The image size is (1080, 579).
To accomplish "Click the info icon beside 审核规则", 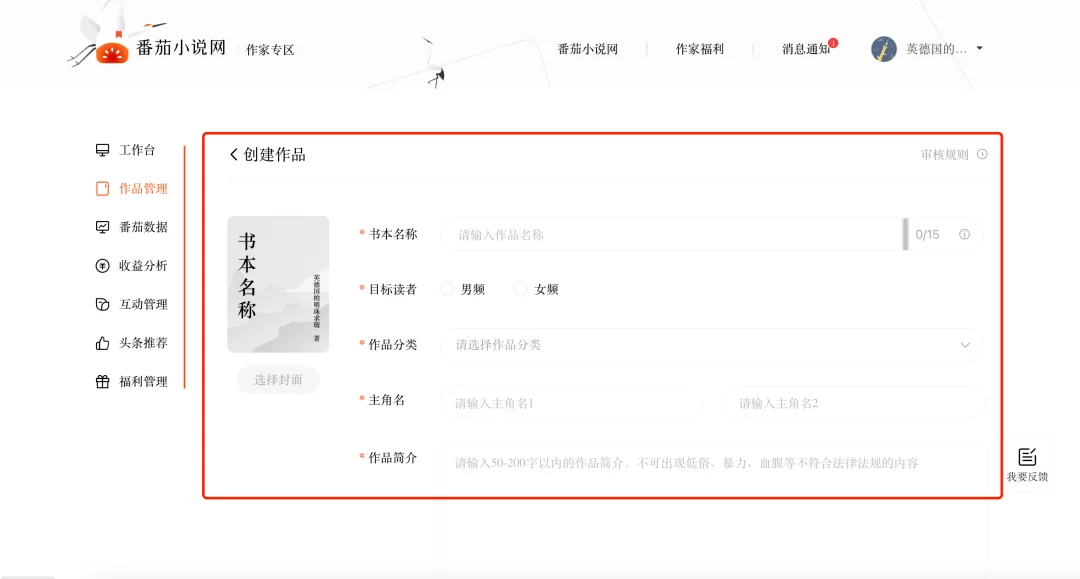I will coord(982,155).
